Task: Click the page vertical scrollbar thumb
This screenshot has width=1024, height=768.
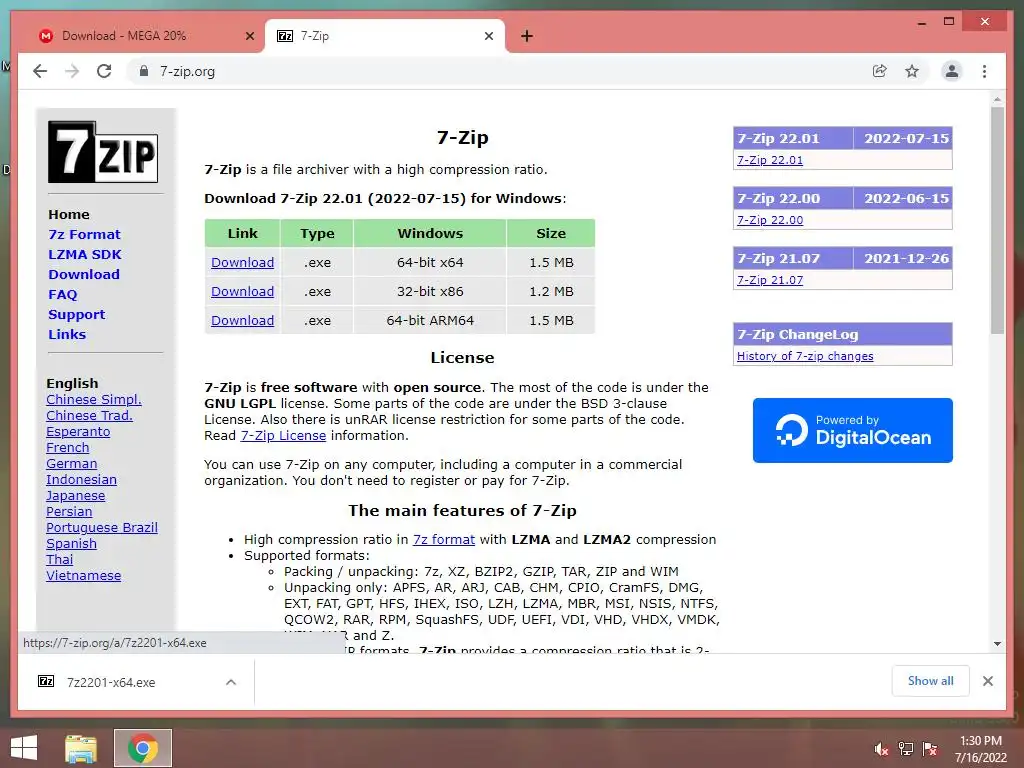Action: point(997,221)
